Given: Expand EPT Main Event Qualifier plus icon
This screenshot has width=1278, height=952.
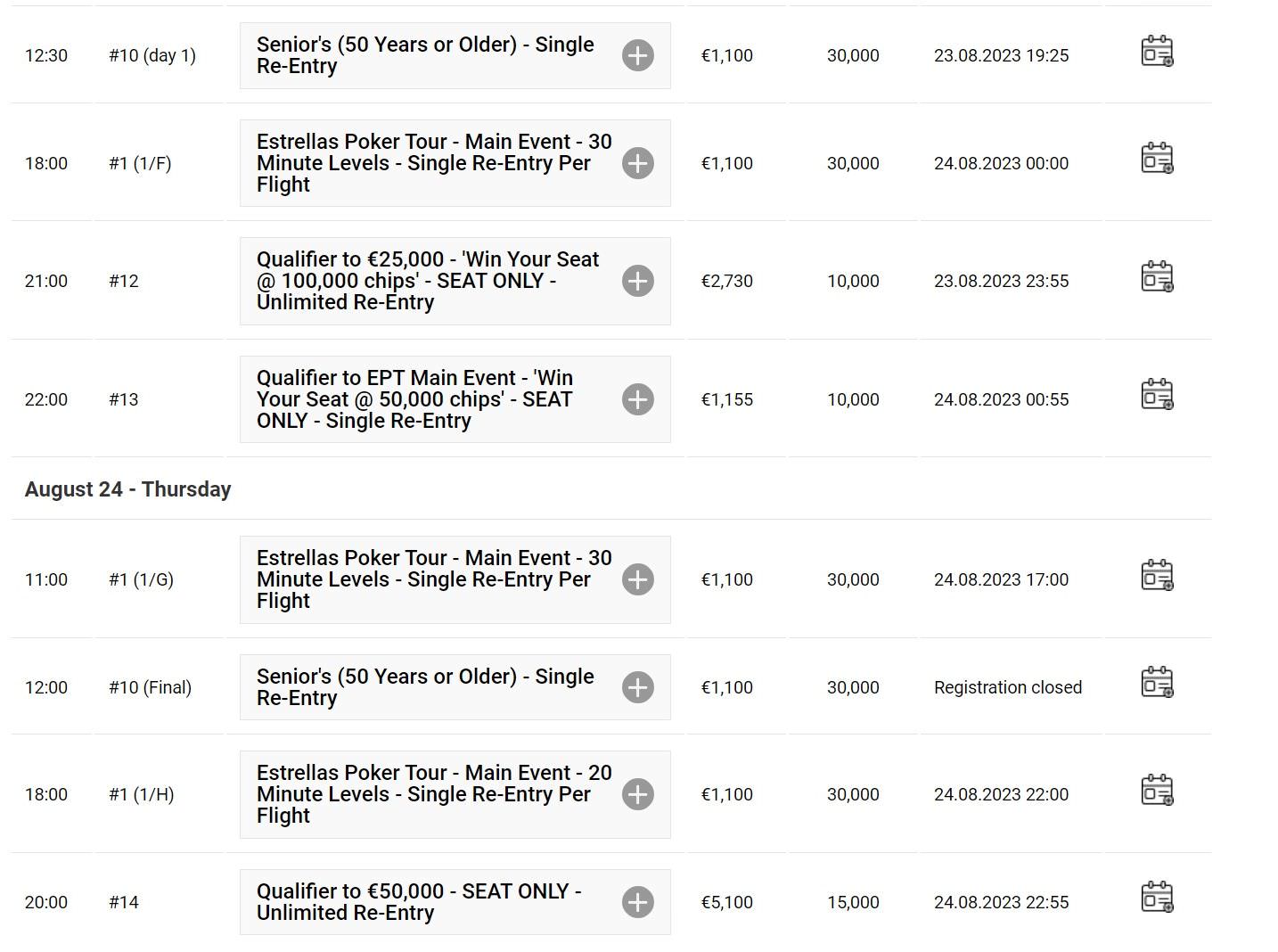Looking at the screenshot, I should pyautogui.click(x=638, y=399).
